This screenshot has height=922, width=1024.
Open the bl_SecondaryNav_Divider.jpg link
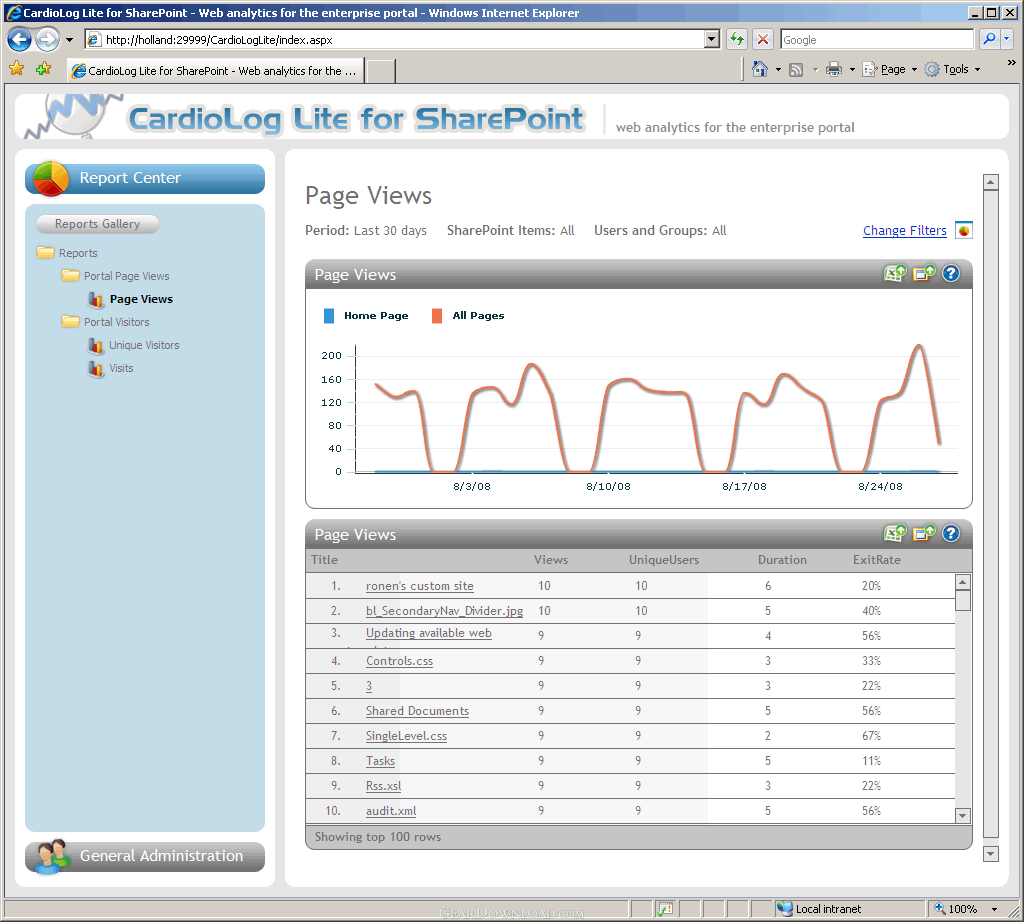[x=444, y=611]
